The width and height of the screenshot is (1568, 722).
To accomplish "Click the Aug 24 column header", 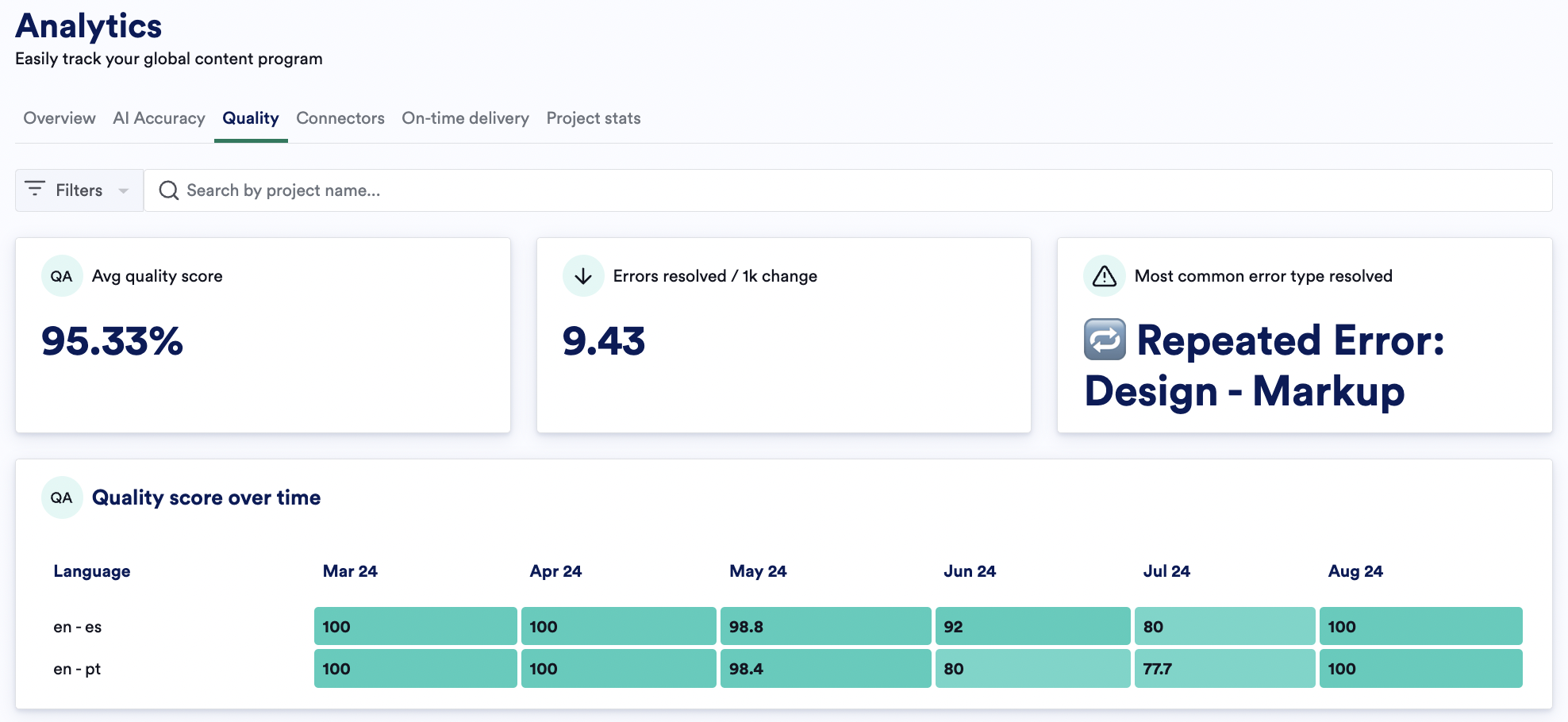I will point(1355,571).
